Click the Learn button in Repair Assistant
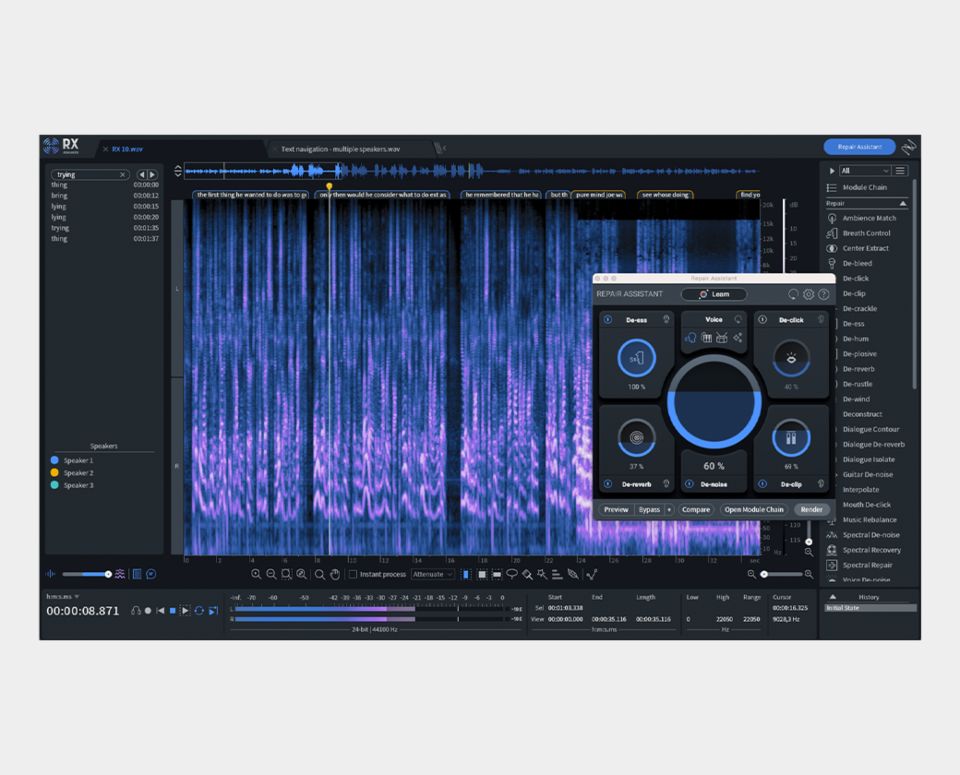960x775 pixels. pyautogui.click(x=715, y=294)
